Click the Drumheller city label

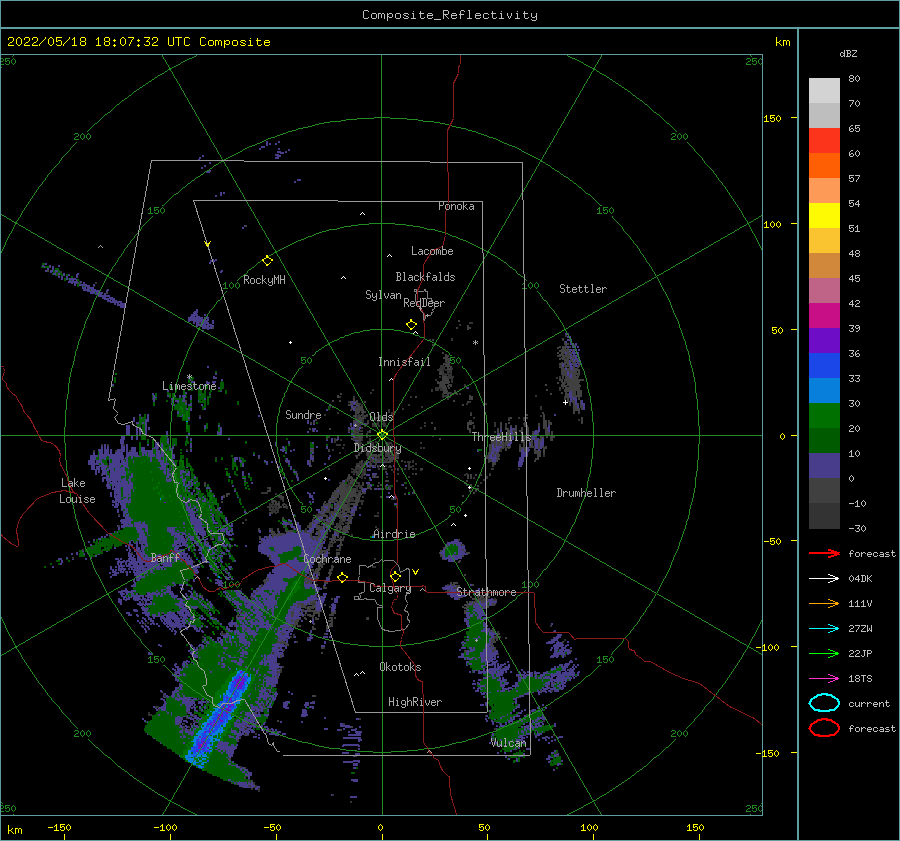[586, 493]
